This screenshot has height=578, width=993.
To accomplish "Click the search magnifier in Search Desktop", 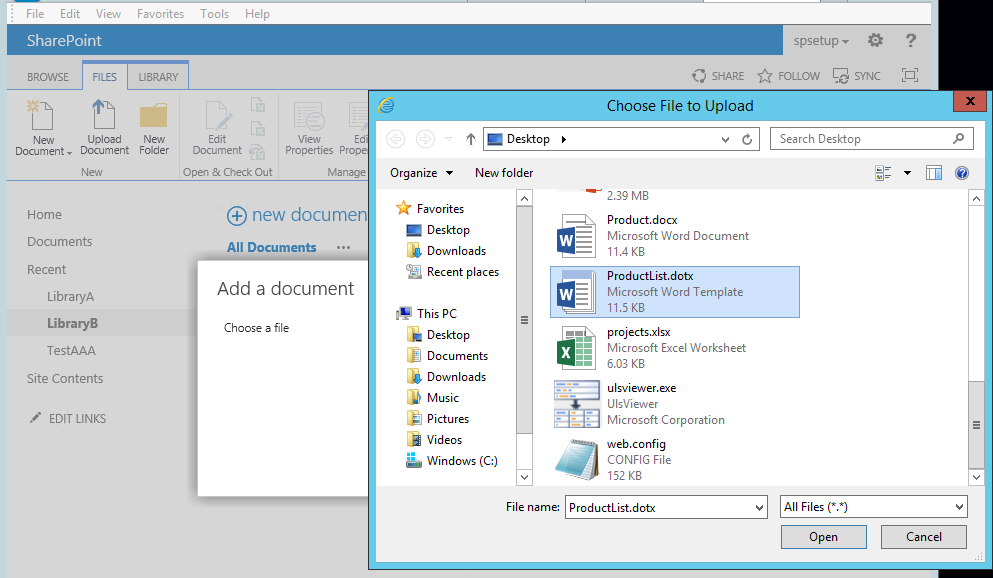I will [959, 139].
